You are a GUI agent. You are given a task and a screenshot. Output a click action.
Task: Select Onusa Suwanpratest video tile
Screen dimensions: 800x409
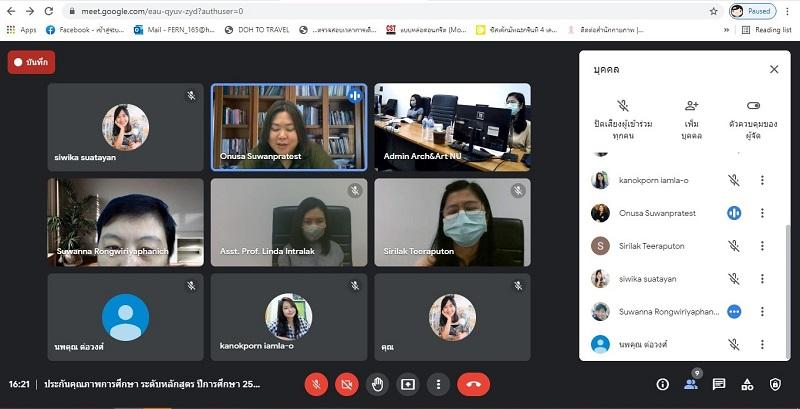[289, 127]
